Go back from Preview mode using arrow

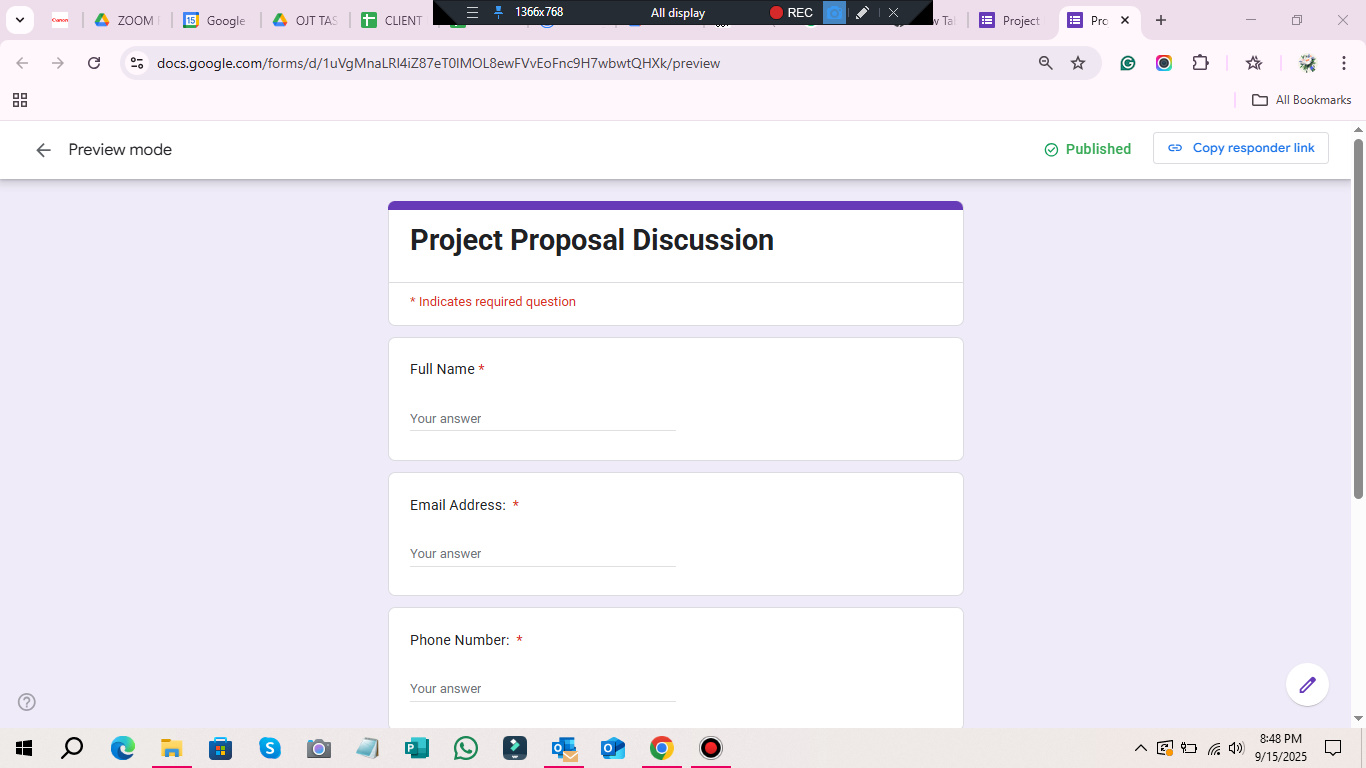pyautogui.click(x=43, y=150)
